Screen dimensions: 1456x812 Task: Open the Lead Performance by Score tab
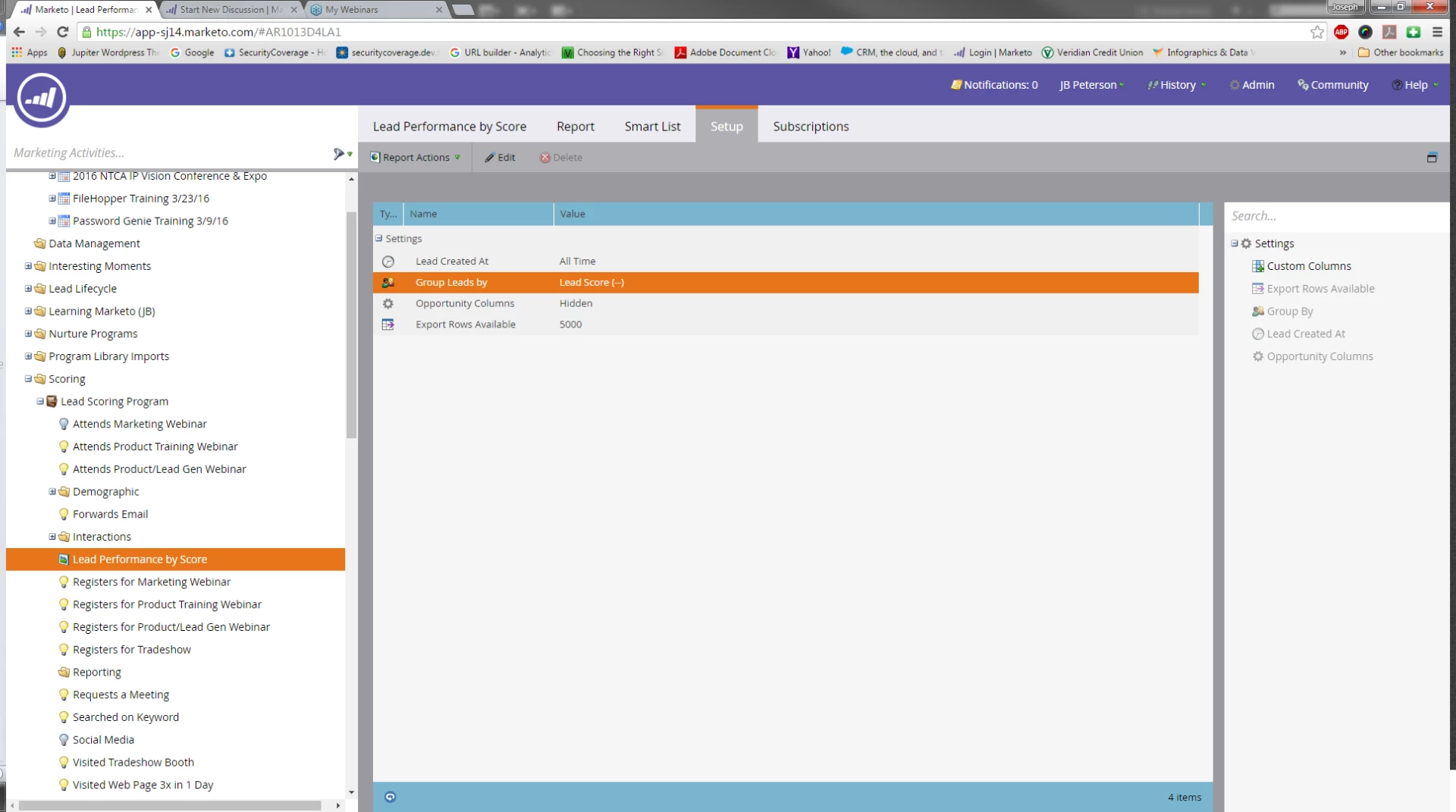click(449, 127)
